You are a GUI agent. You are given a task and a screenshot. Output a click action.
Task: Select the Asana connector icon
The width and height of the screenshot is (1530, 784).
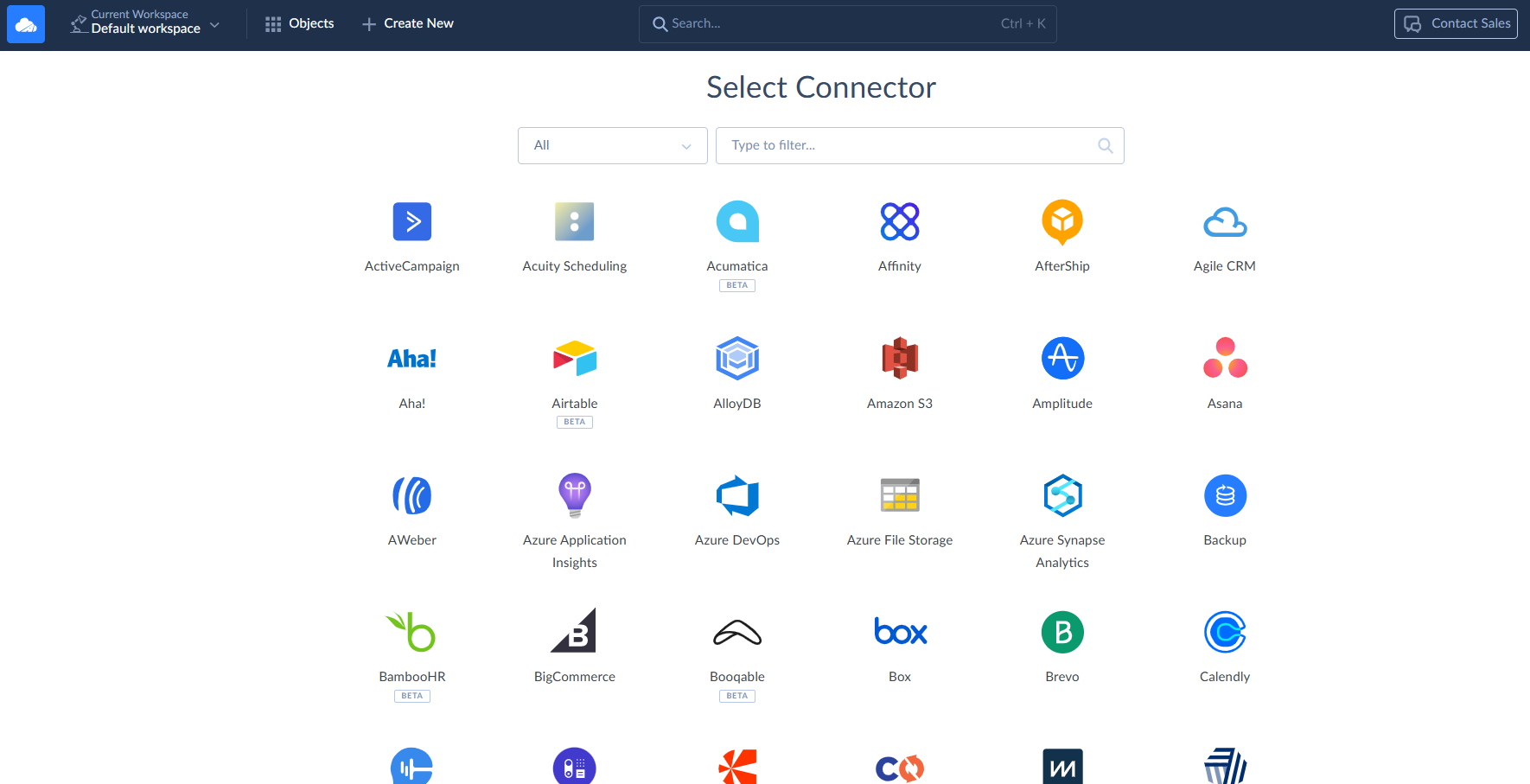[1224, 359]
